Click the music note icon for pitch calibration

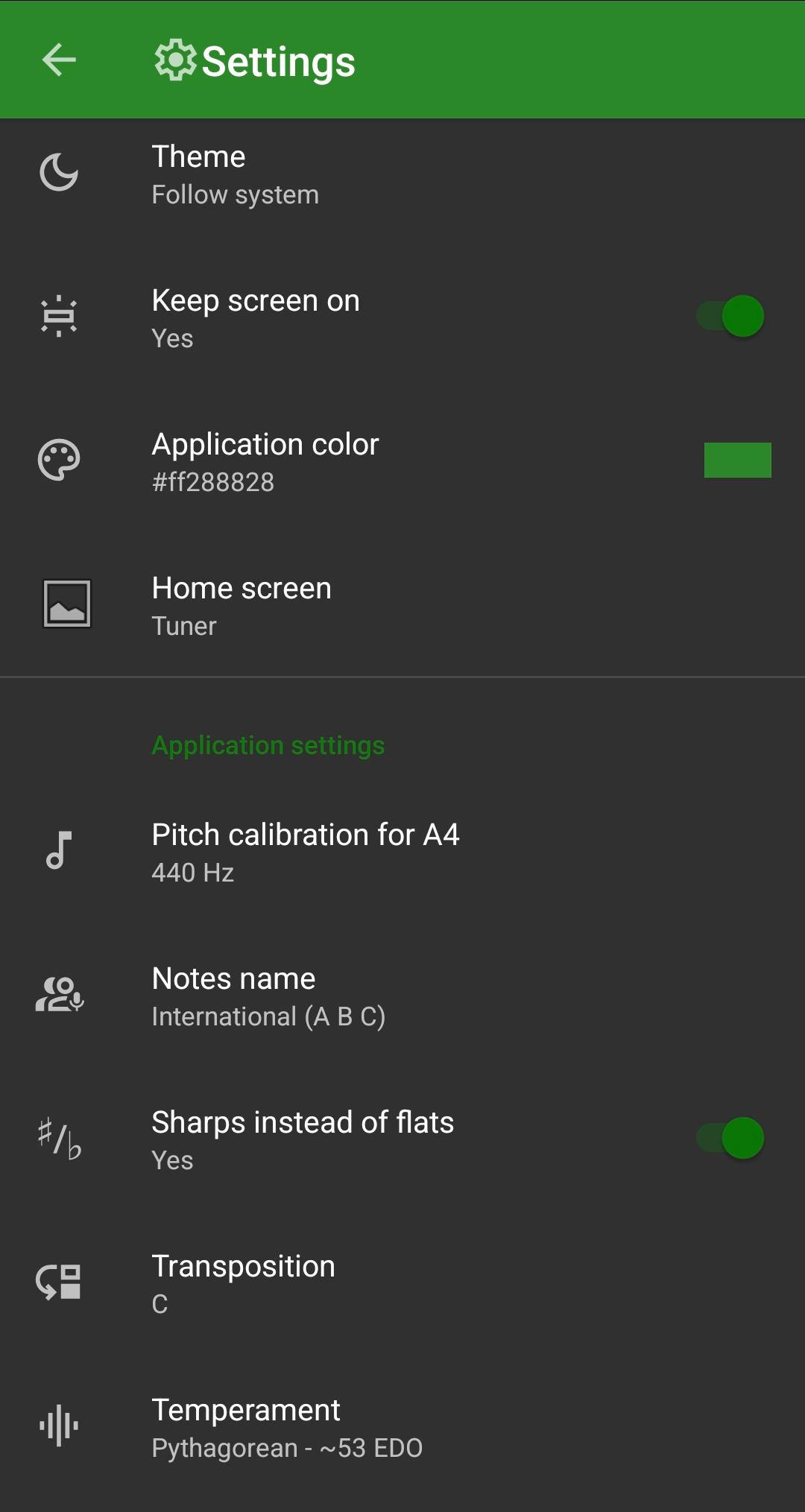[x=59, y=850]
